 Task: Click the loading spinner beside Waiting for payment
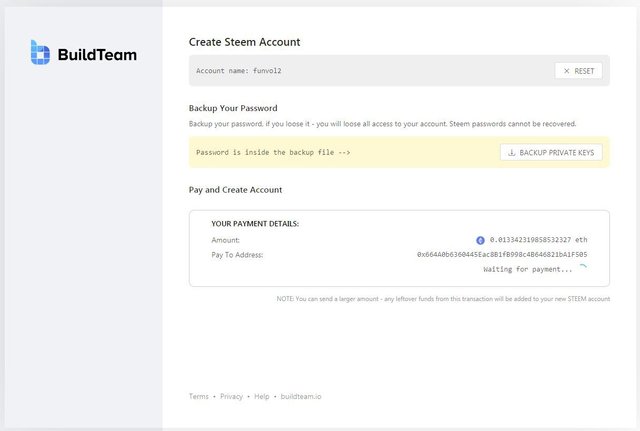[583, 268]
